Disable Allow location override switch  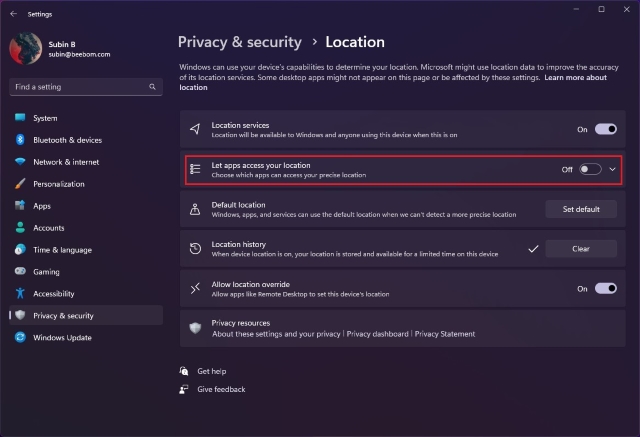[605, 288]
